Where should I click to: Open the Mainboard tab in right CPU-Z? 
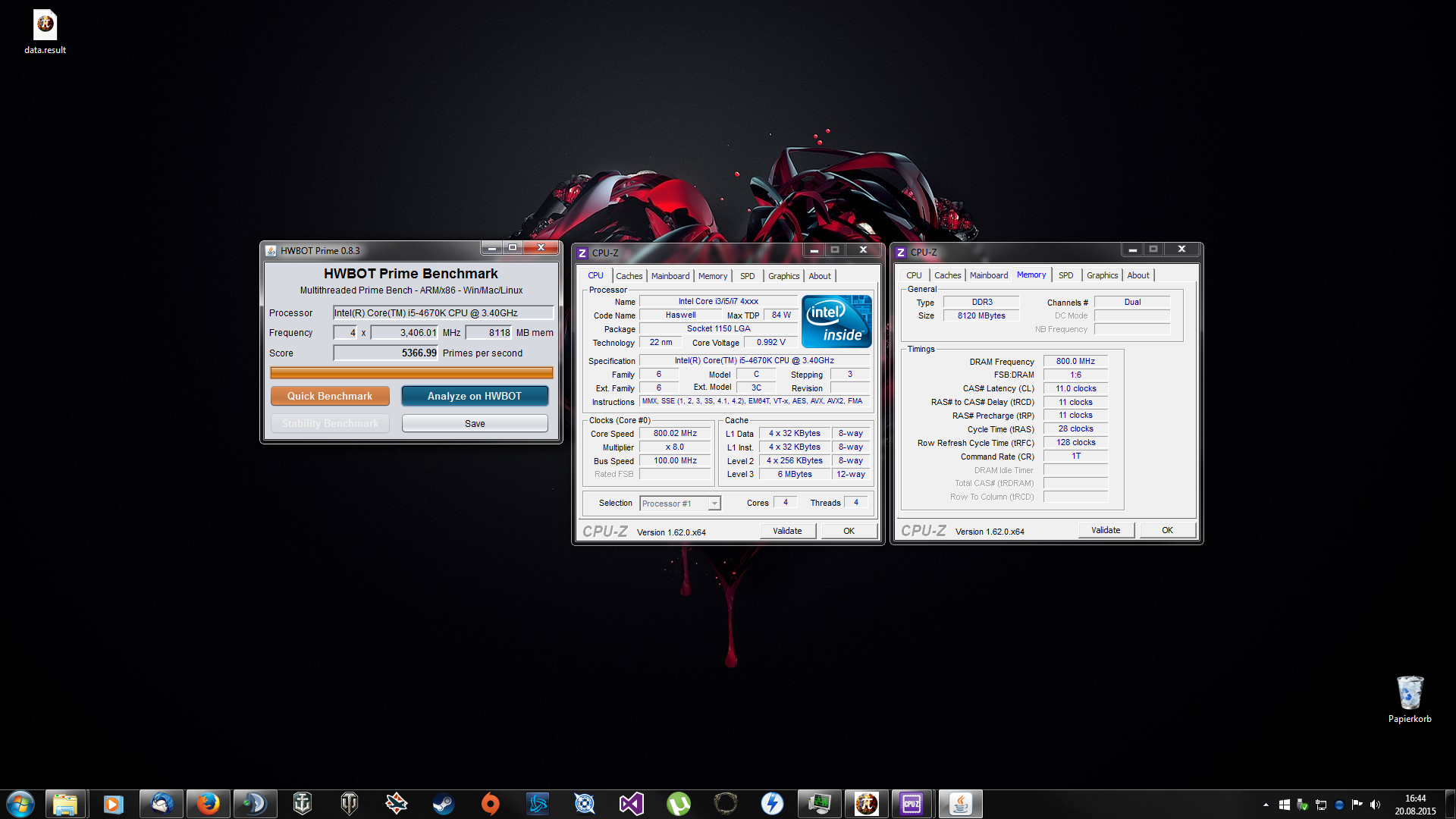(989, 275)
